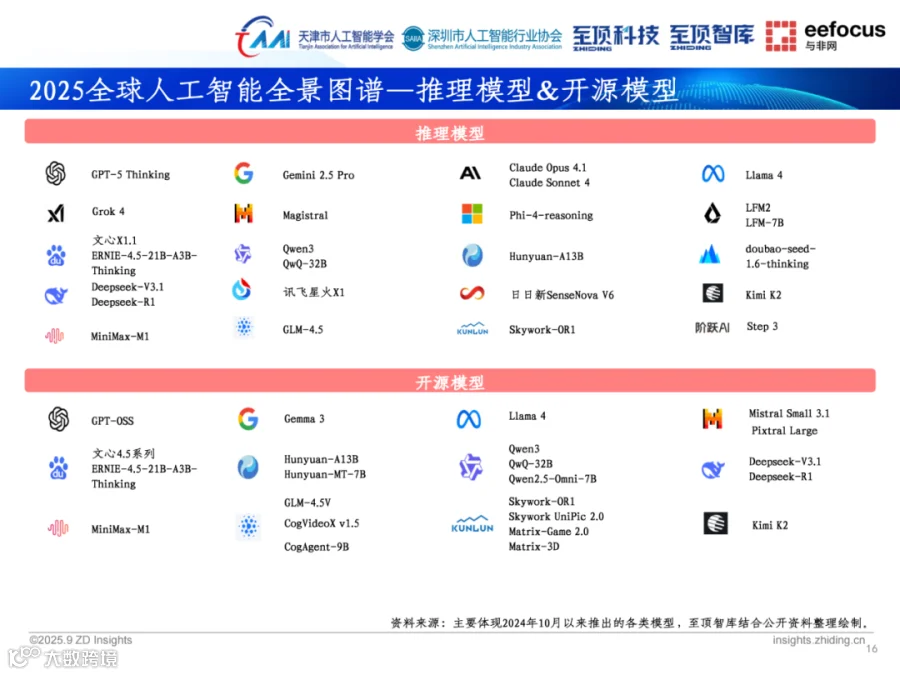Image resolution: width=900 pixels, height=675 pixels.
Task: Click the text 'Pixtral Large'
Action: [785, 430]
